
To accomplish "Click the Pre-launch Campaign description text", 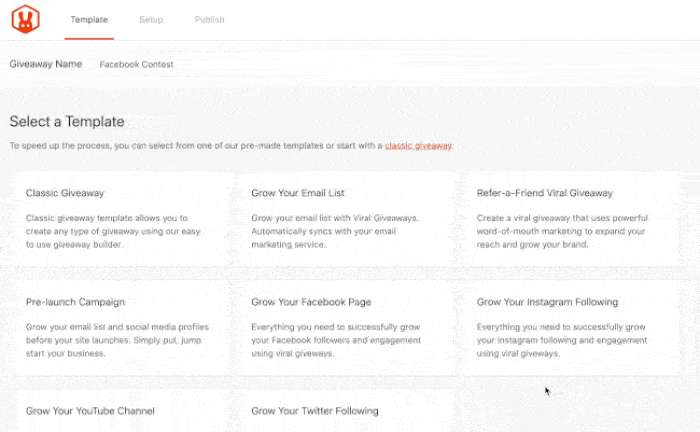I will 117,338.
